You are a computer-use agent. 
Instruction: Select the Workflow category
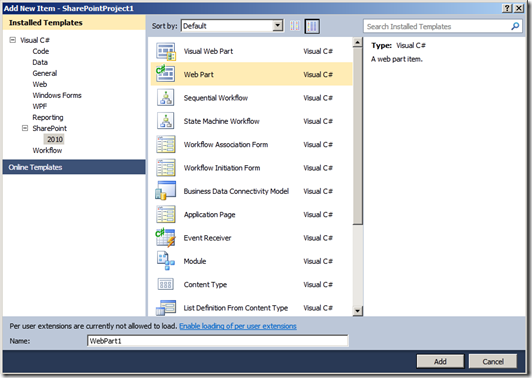[47, 150]
